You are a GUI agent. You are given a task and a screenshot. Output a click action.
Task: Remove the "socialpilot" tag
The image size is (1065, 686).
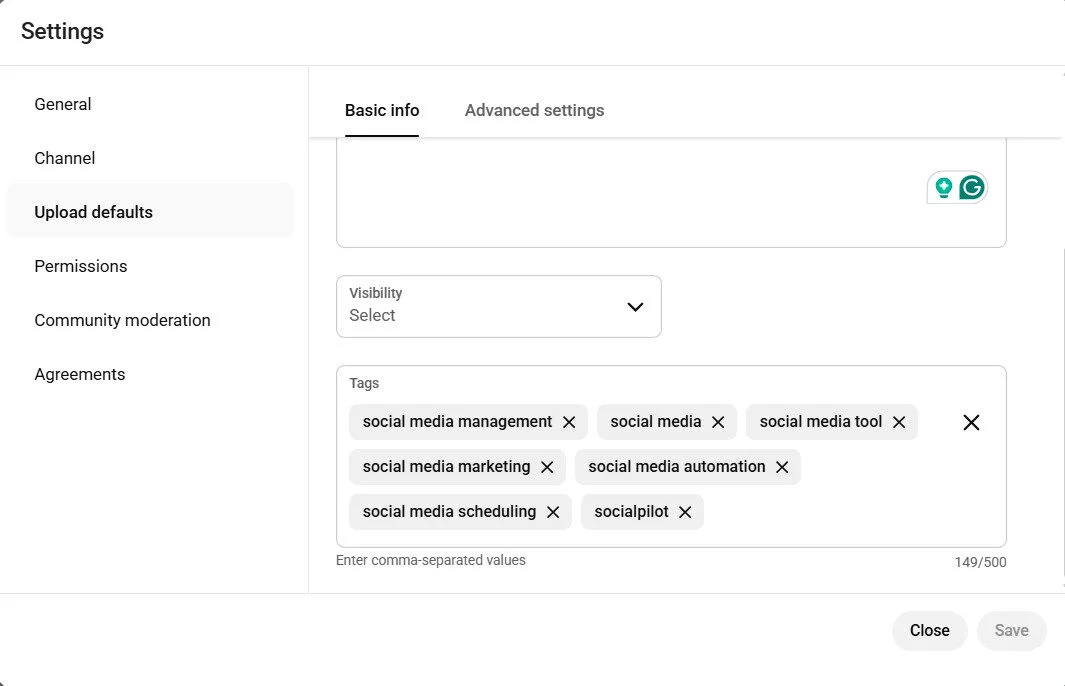[x=685, y=512]
